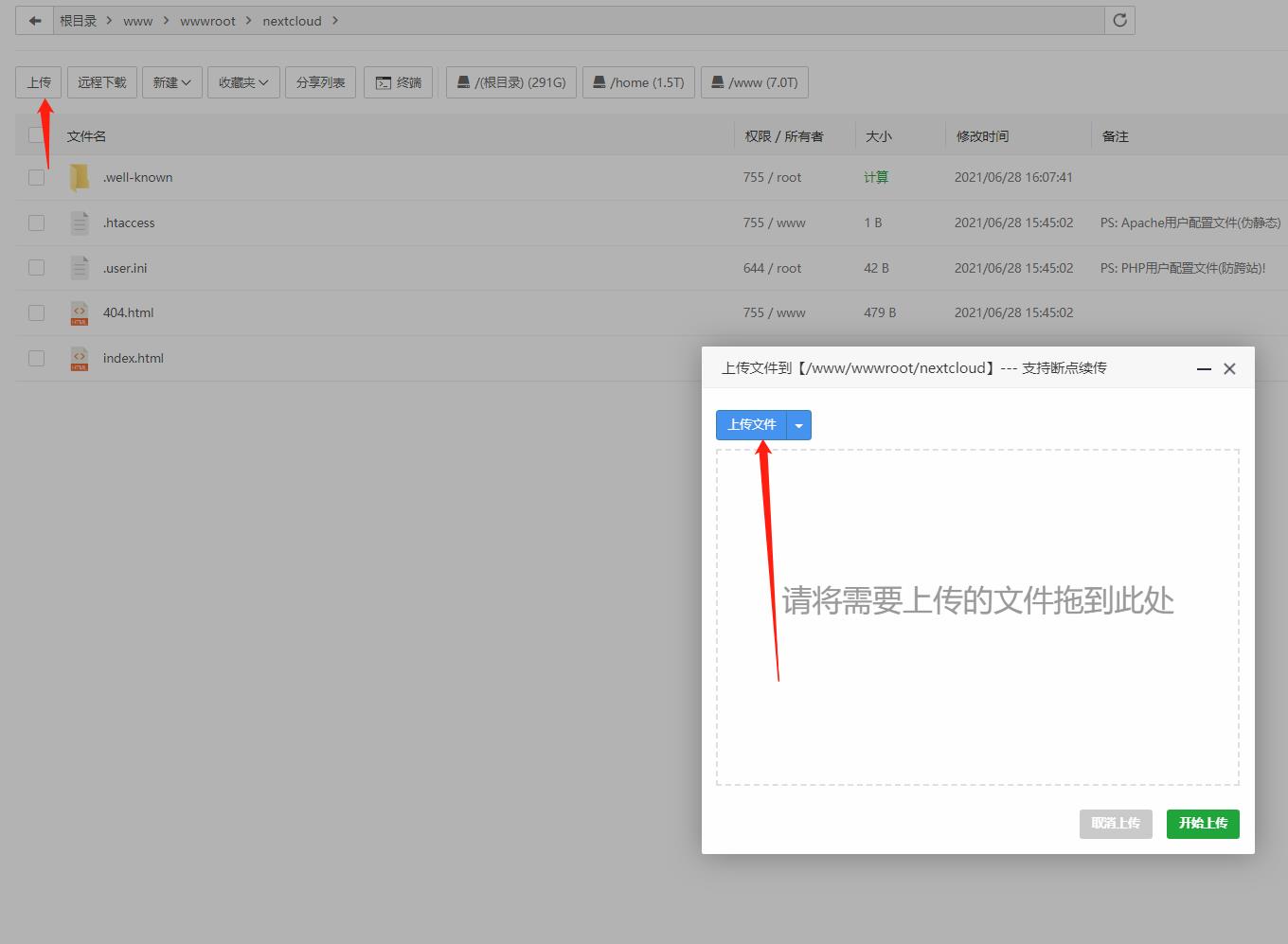
Task: Click the .user.ini remark about PHP
Action: click(x=1183, y=268)
